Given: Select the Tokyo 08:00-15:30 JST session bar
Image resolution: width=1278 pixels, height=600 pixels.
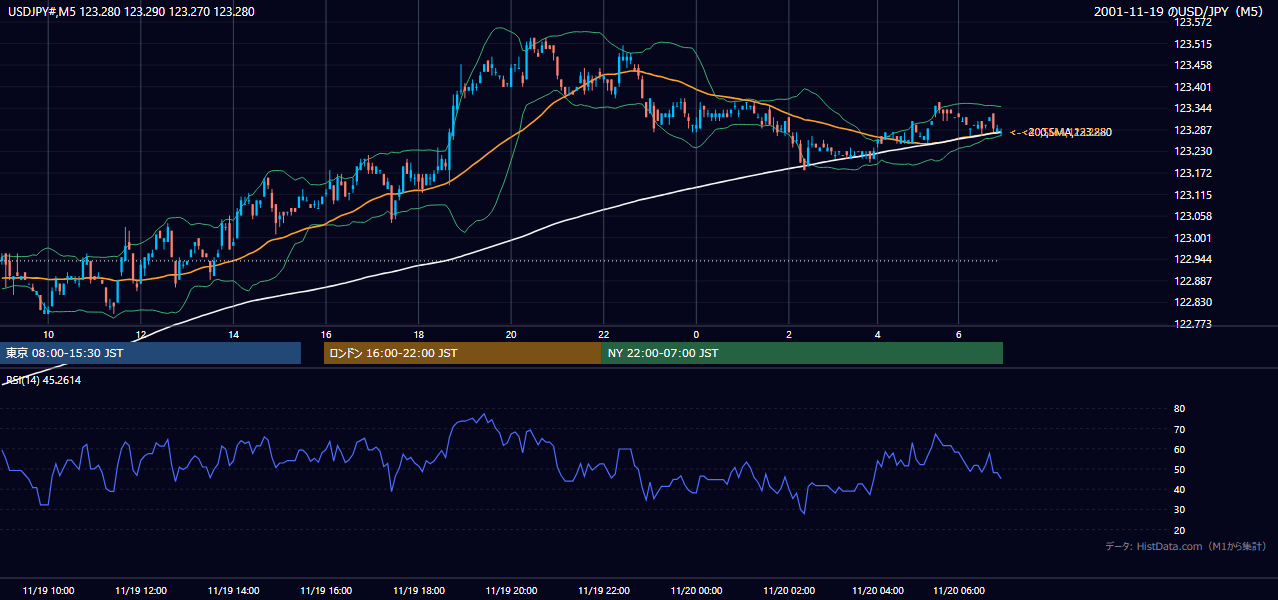Looking at the screenshot, I should point(151,353).
